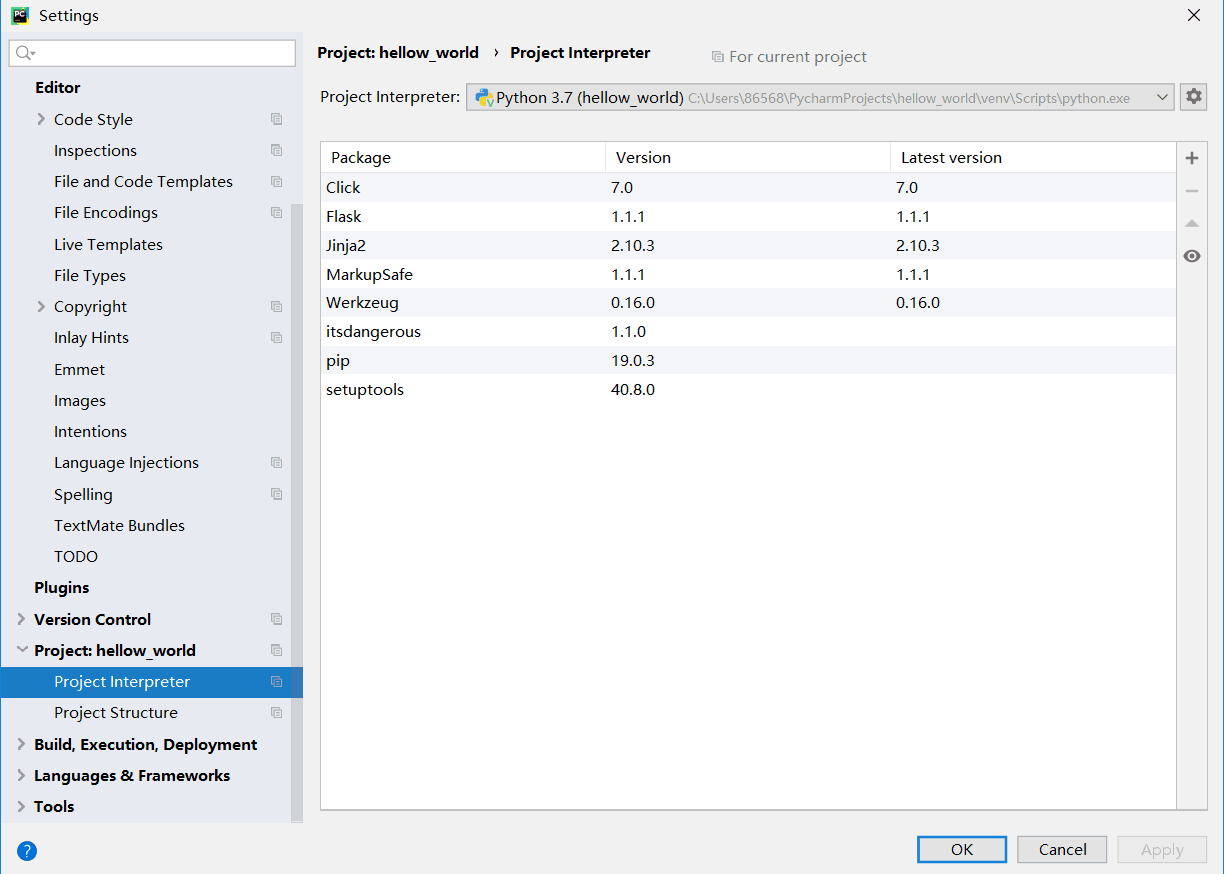Screen dimensions: 1224x874
Task: Select Inspections in the settings tree
Action: [x=95, y=150]
